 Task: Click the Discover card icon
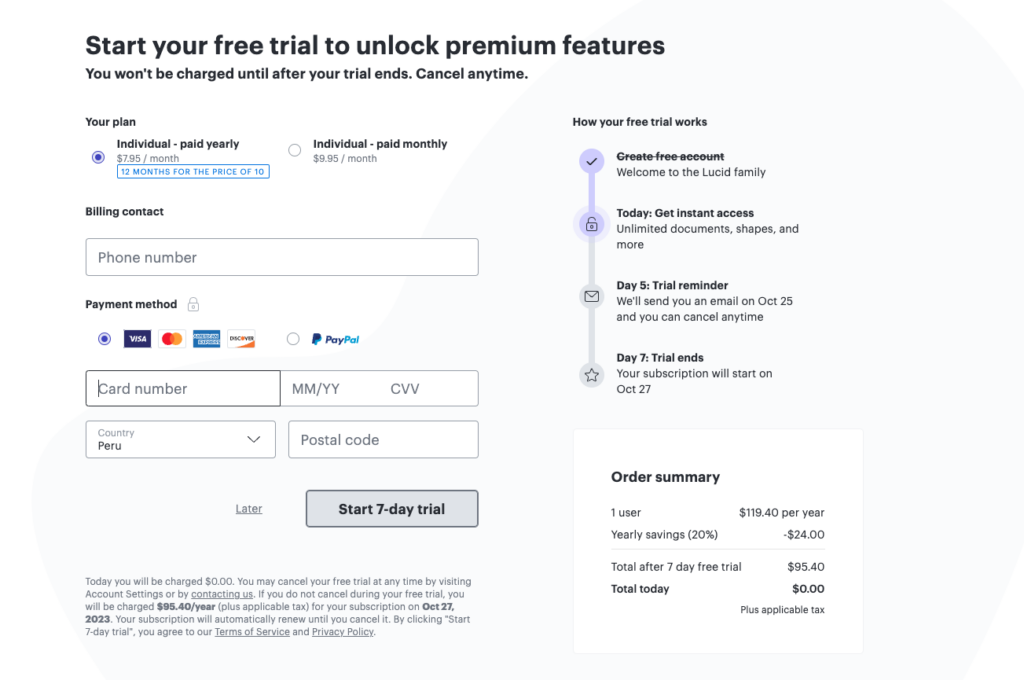[x=239, y=339]
